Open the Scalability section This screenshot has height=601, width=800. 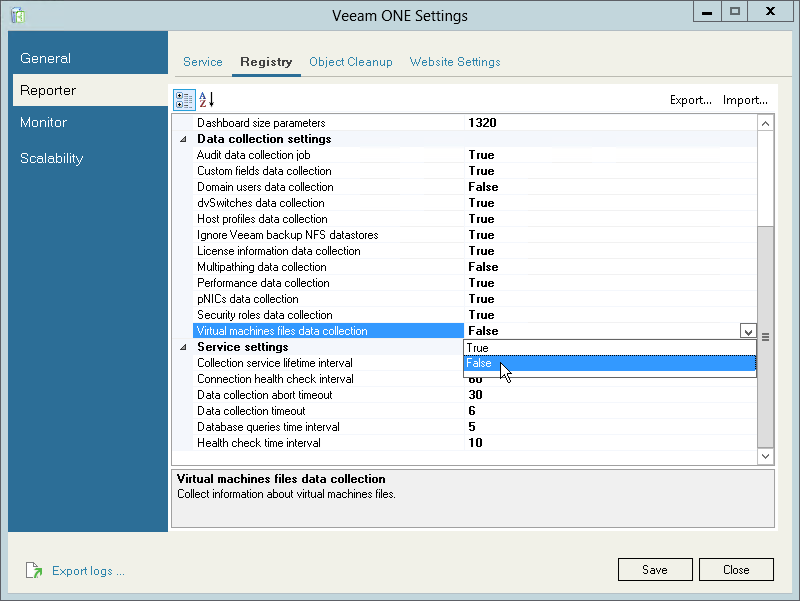(x=88, y=158)
